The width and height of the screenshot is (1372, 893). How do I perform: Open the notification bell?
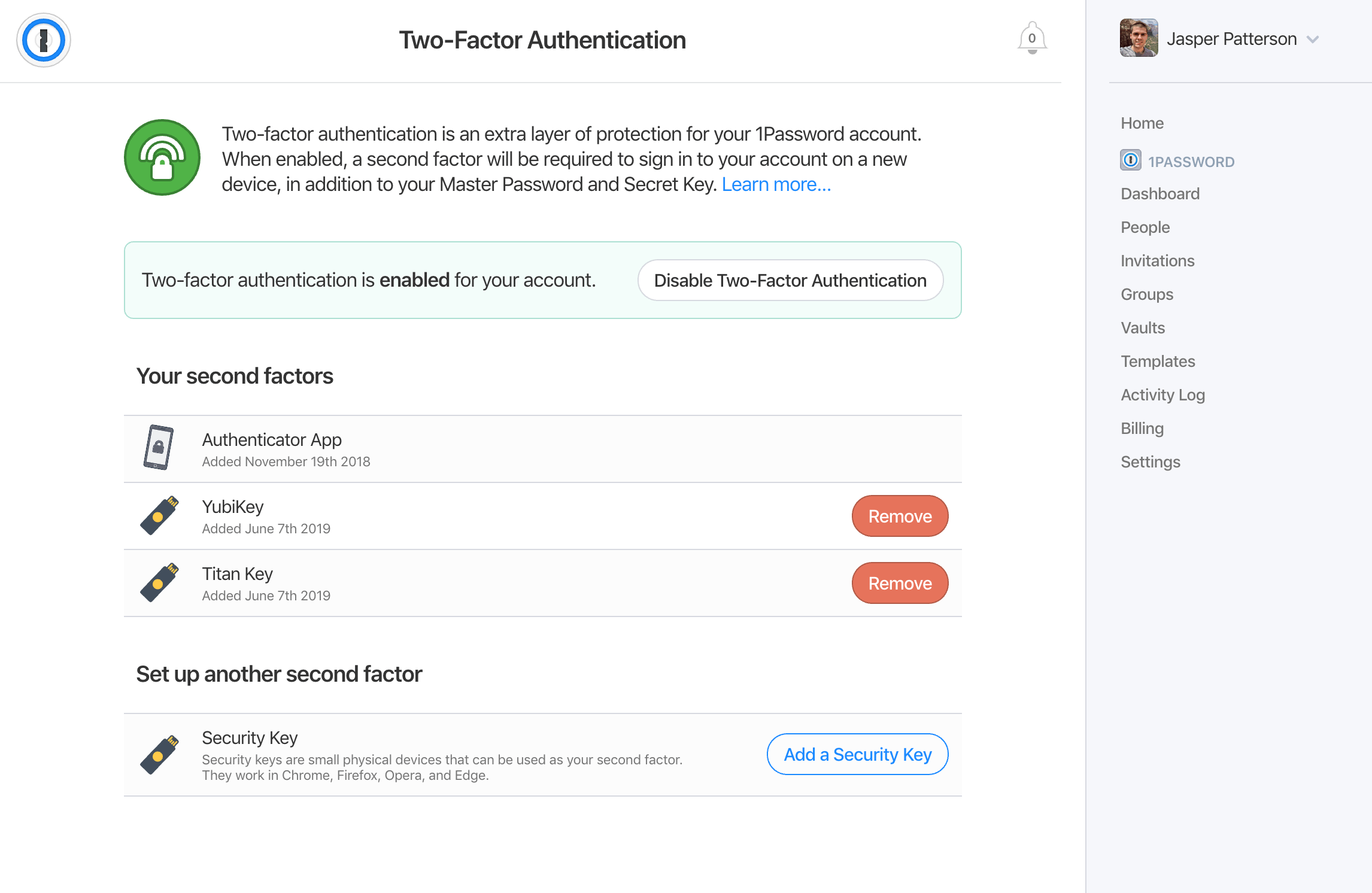pos(1031,37)
